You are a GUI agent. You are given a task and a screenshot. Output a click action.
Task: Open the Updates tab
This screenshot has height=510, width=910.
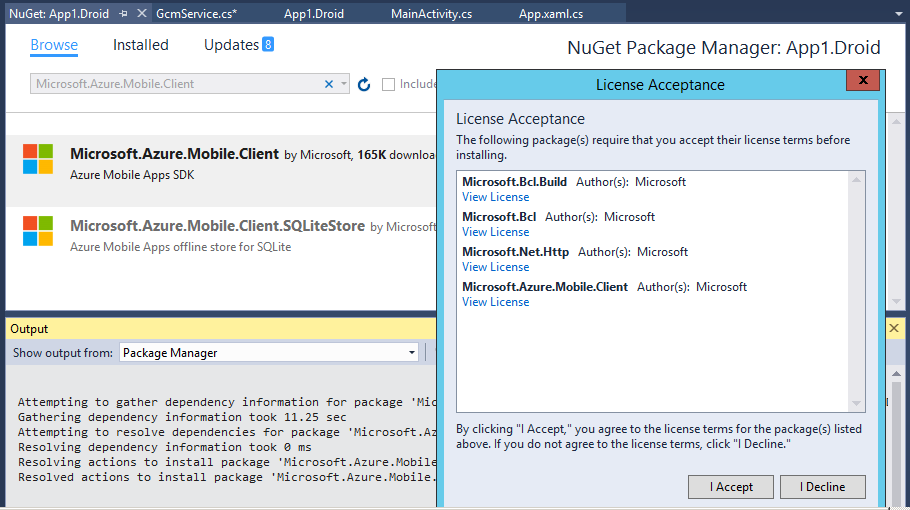[231, 45]
